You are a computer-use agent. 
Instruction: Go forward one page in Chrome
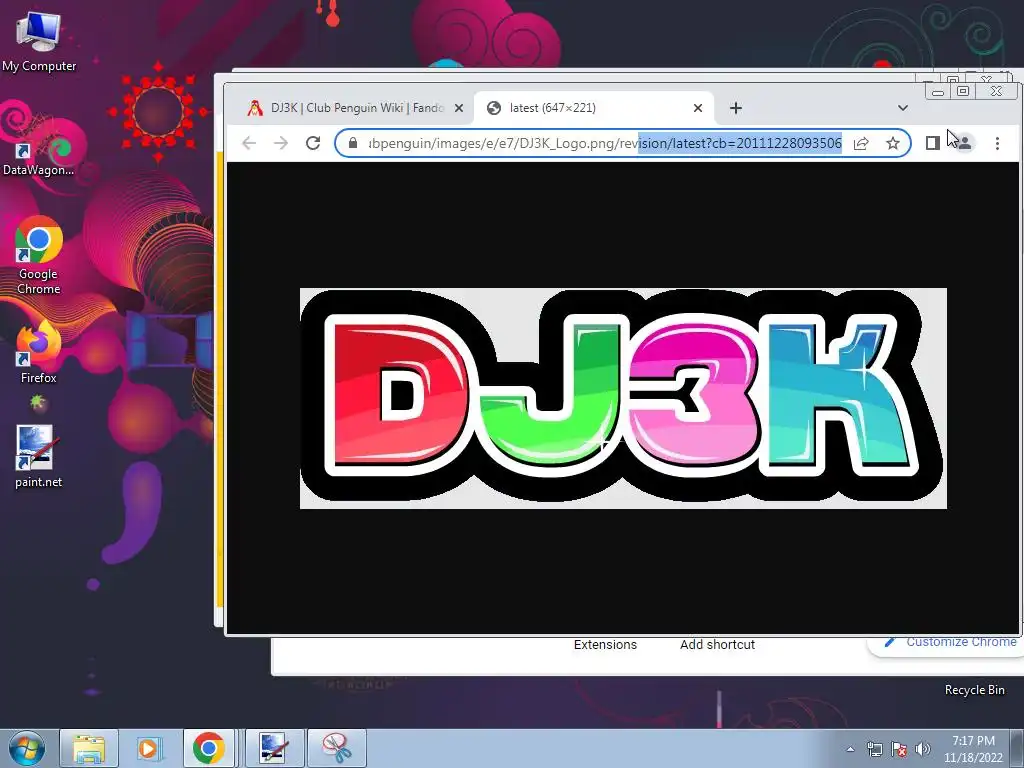pos(281,143)
